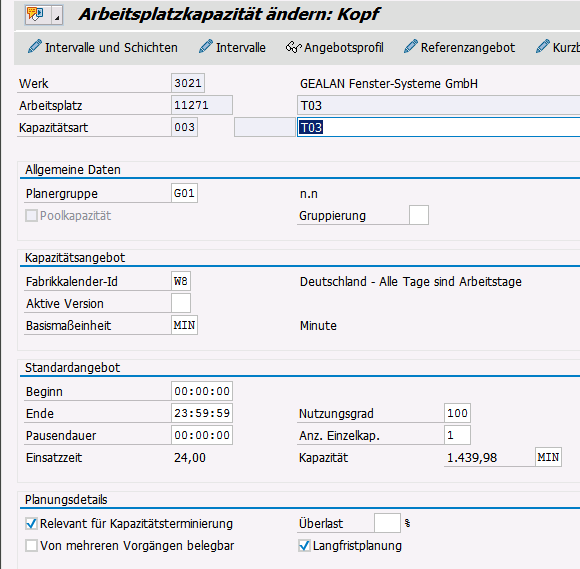Click the Kurzb… pencil toolbar button
Image resolution: width=580 pixels, height=569 pixels.
(557, 48)
